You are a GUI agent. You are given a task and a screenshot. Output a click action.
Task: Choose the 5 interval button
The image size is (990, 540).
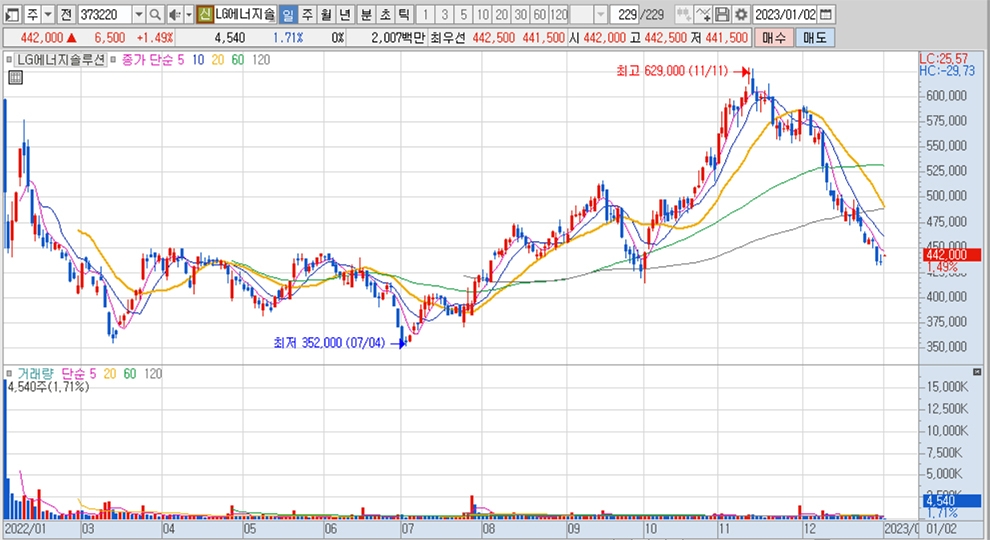pyautogui.click(x=463, y=14)
